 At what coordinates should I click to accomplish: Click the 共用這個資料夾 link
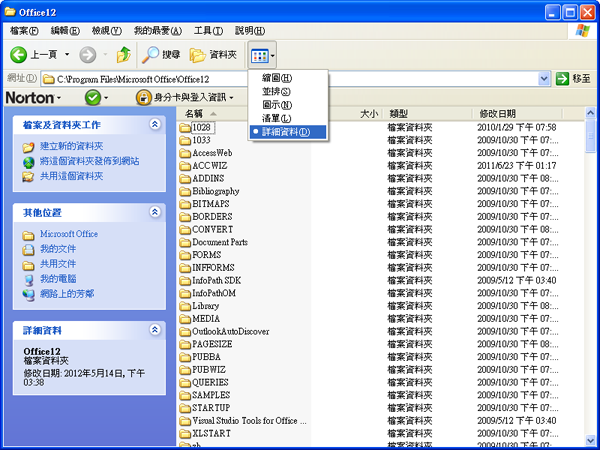pyautogui.click(x=72, y=176)
